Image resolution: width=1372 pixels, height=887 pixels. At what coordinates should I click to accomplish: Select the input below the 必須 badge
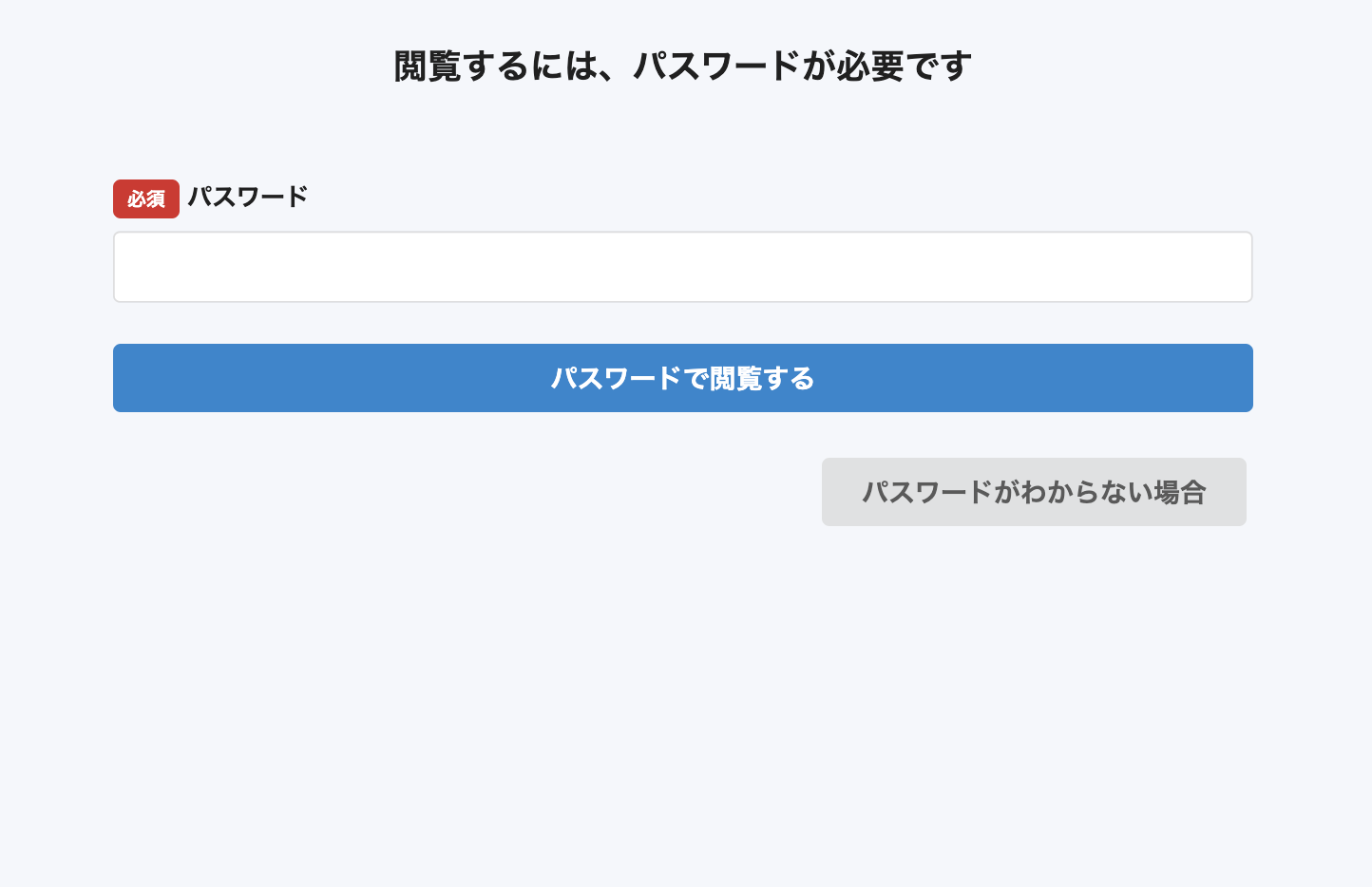click(682, 267)
